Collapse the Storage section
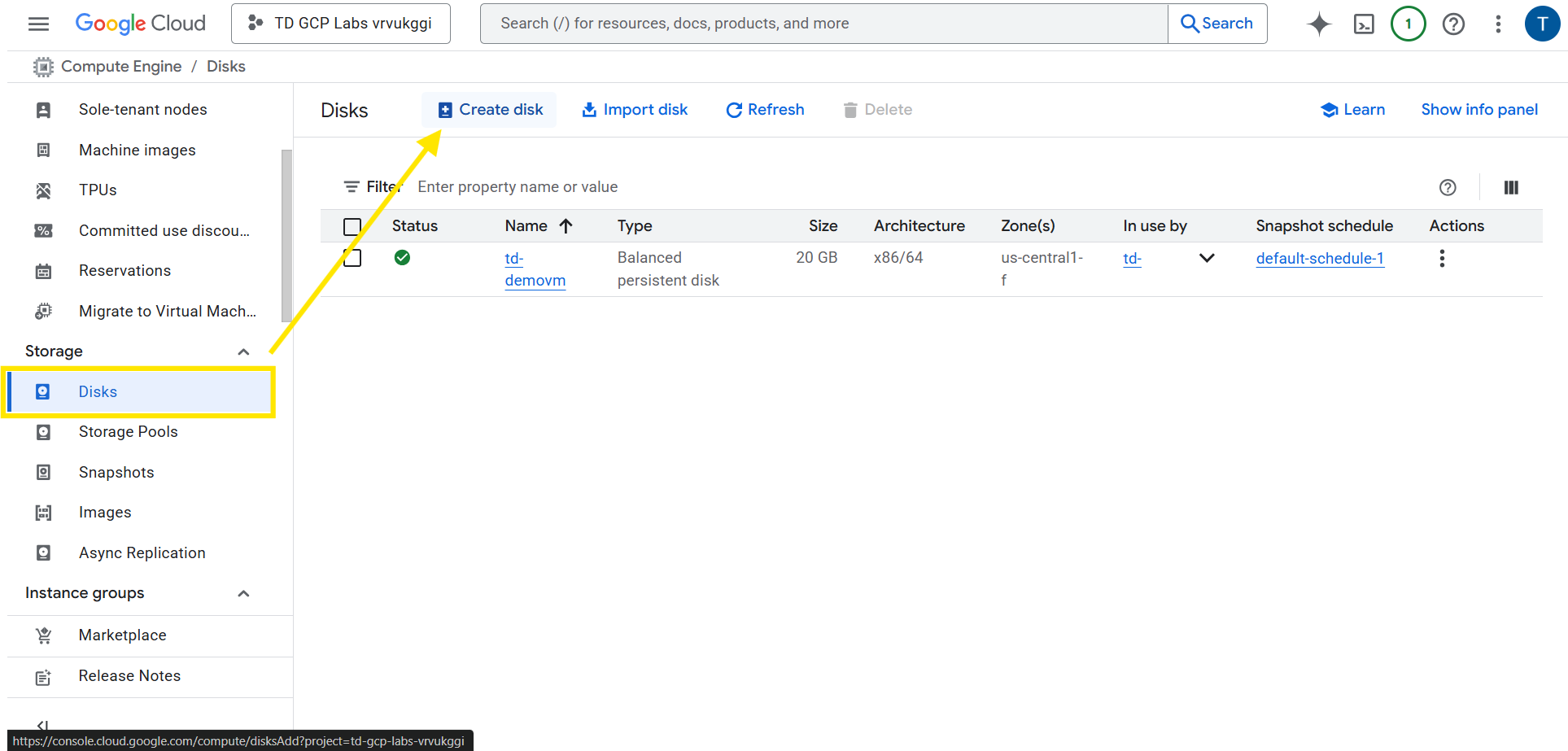The width and height of the screenshot is (1568, 751). tap(243, 351)
